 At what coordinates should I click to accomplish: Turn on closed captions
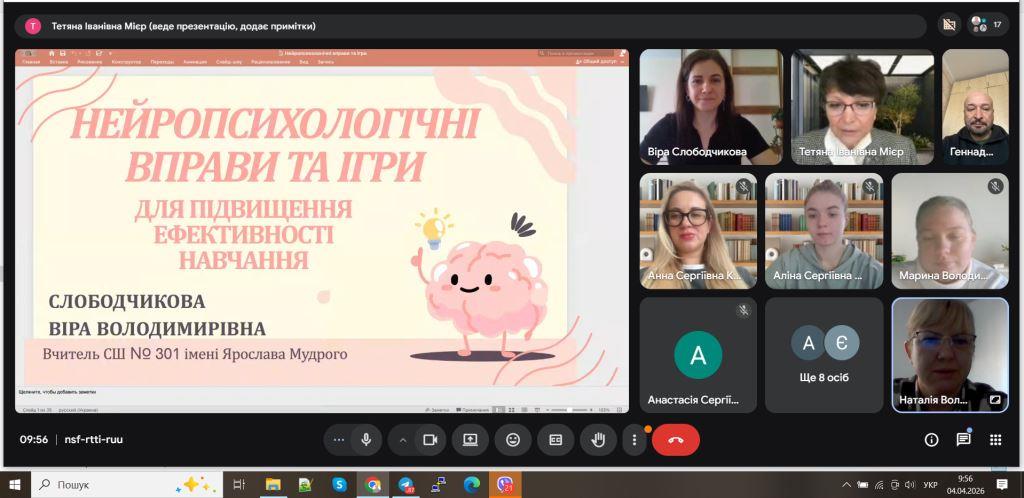[556, 440]
